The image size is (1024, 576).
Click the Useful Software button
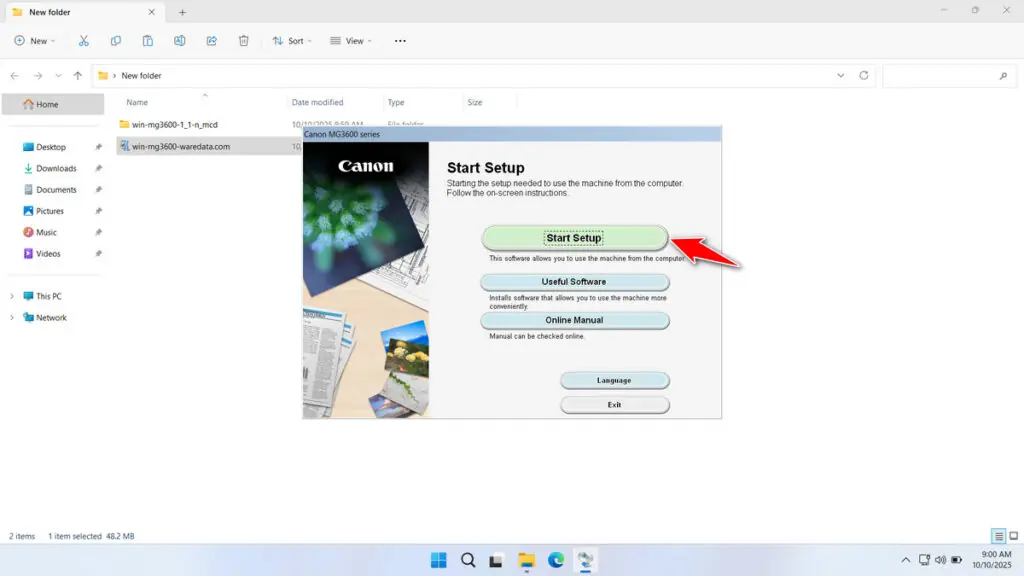pyautogui.click(x=574, y=281)
